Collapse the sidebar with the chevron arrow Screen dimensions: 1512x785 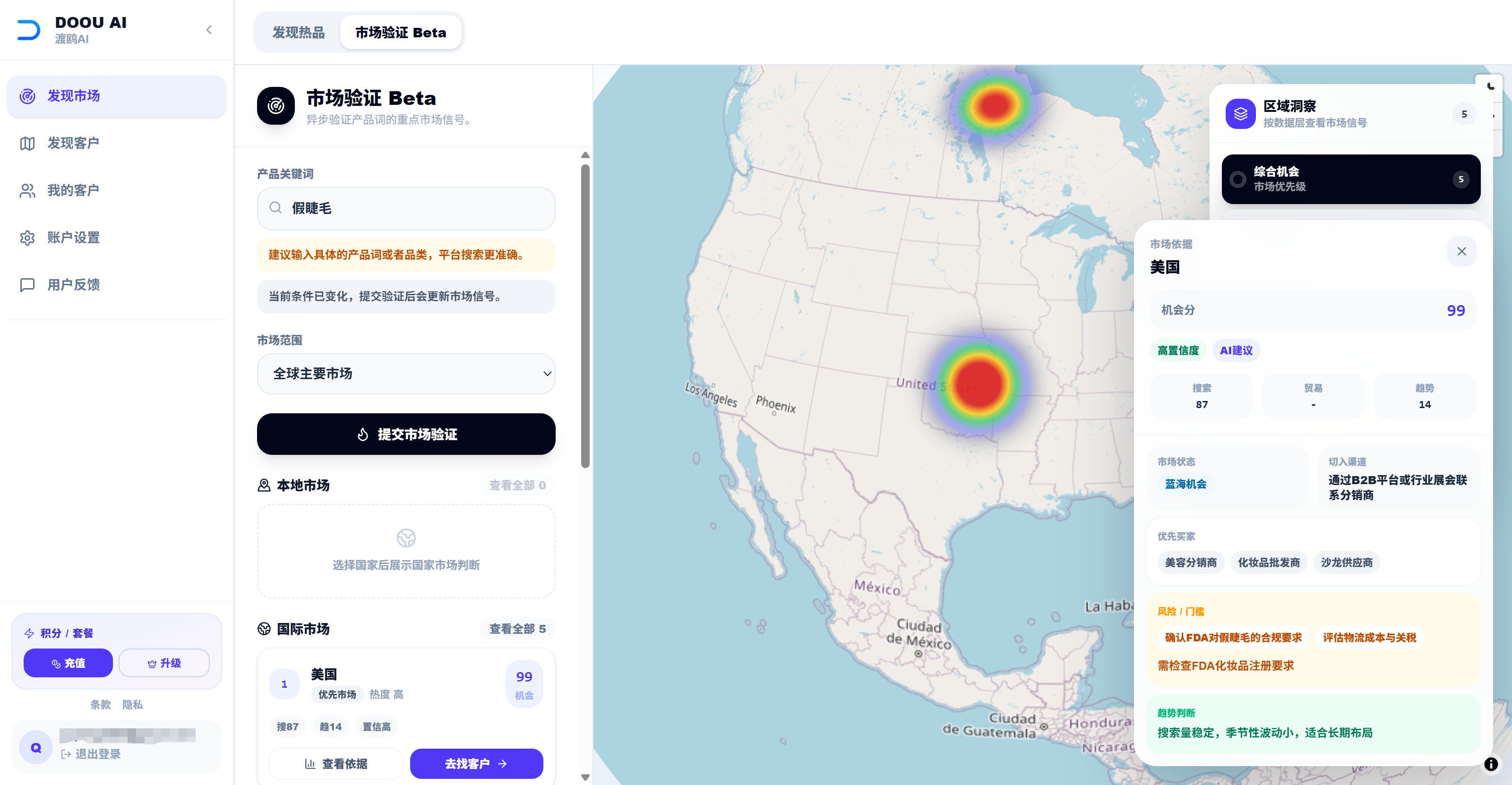click(x=209, y=30)
